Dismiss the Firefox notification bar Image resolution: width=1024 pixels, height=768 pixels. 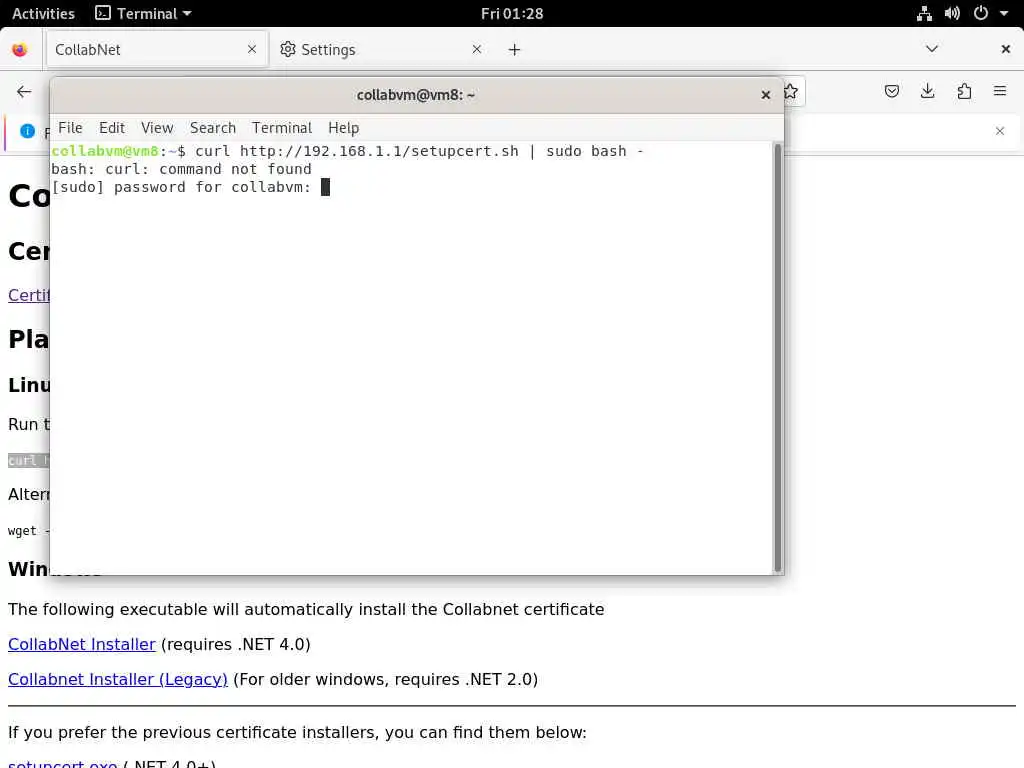pos(1000,131)
